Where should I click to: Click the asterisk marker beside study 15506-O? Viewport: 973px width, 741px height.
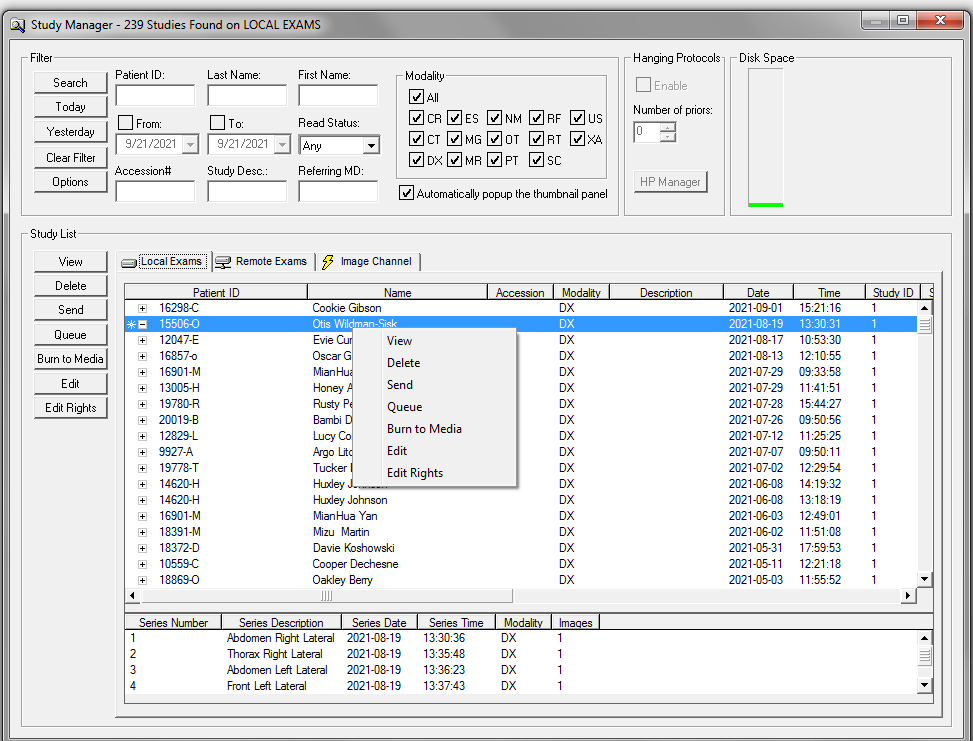131,324
